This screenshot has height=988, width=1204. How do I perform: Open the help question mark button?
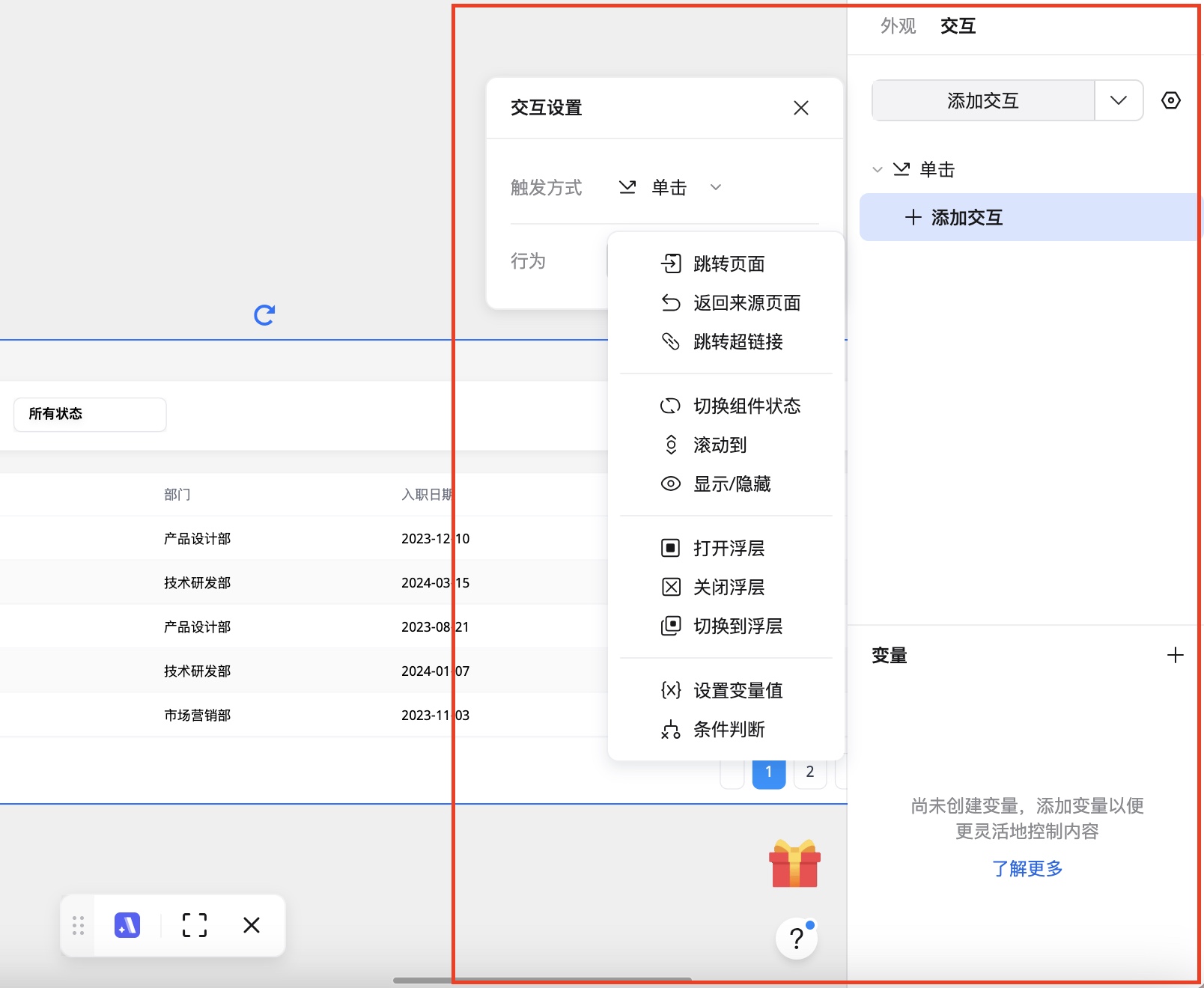[x=797, y=938]
